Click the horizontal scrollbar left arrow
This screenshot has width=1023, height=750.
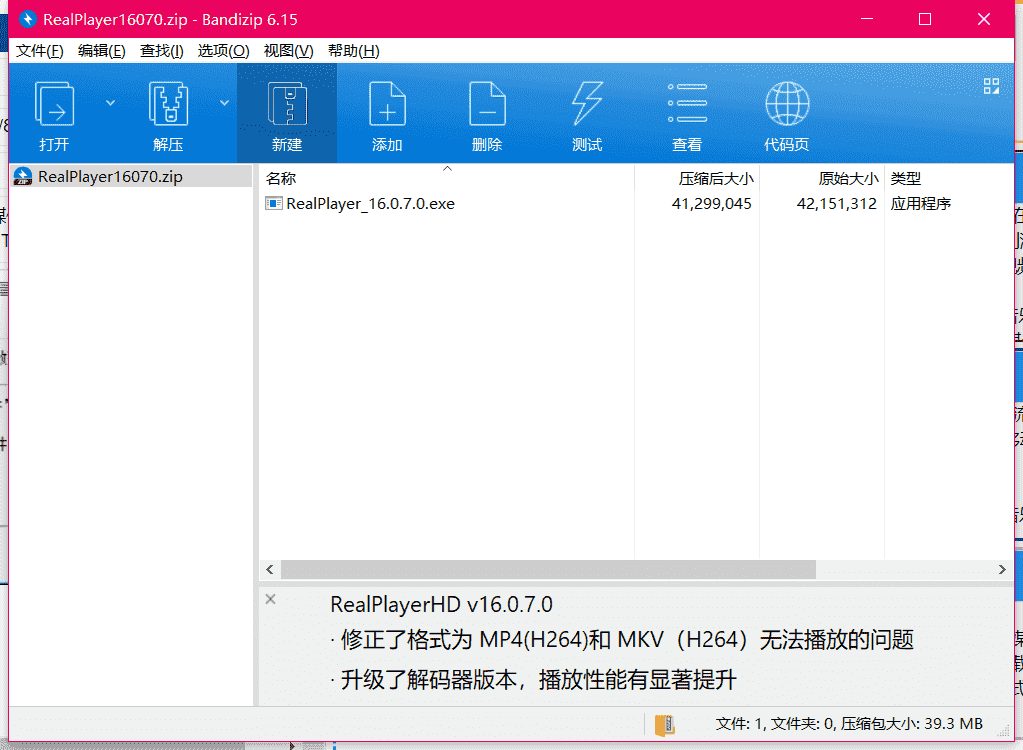click(269, 569)
